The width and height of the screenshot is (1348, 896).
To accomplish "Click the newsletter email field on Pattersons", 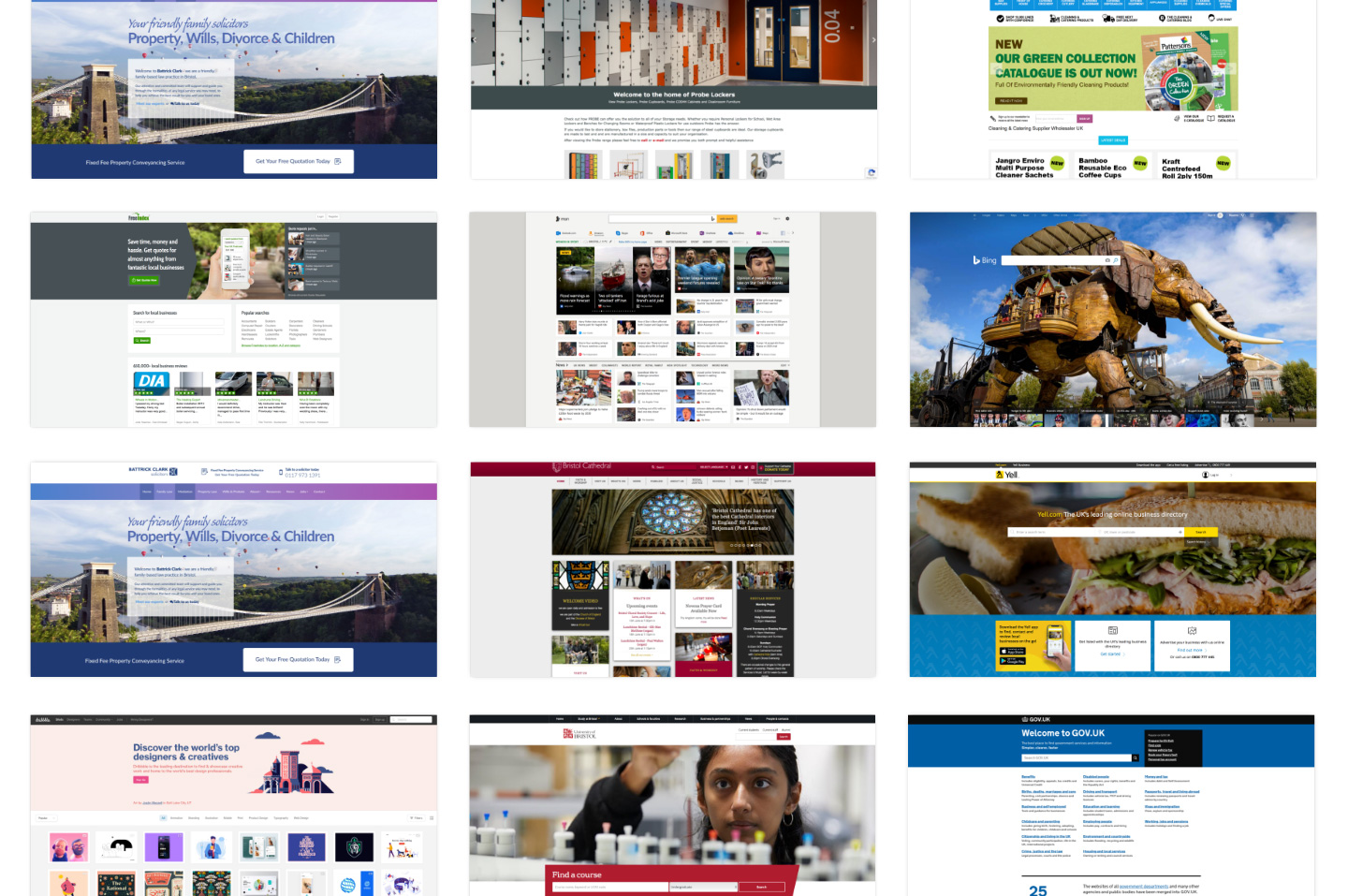I will pyautogui.click(x=1055, y=118).
